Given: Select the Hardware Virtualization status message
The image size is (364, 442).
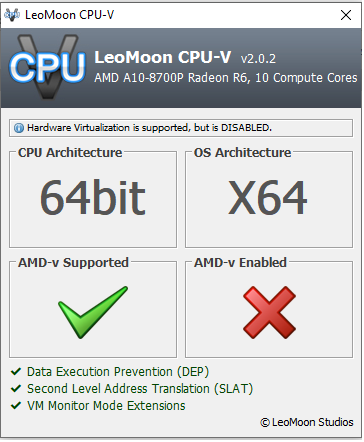Looking at the screenshot, I should click(149, 128).
